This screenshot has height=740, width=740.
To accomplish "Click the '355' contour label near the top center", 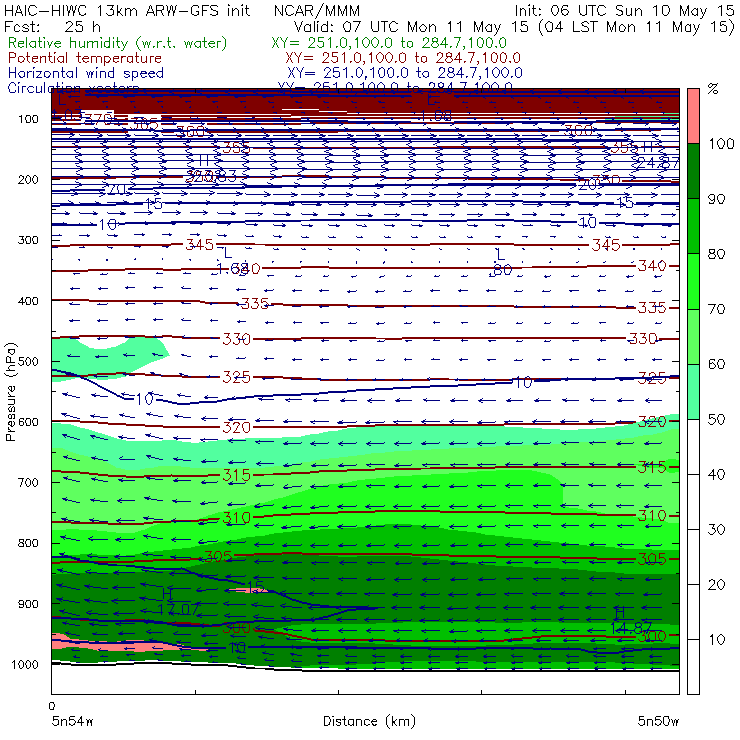I will (236, 148).
